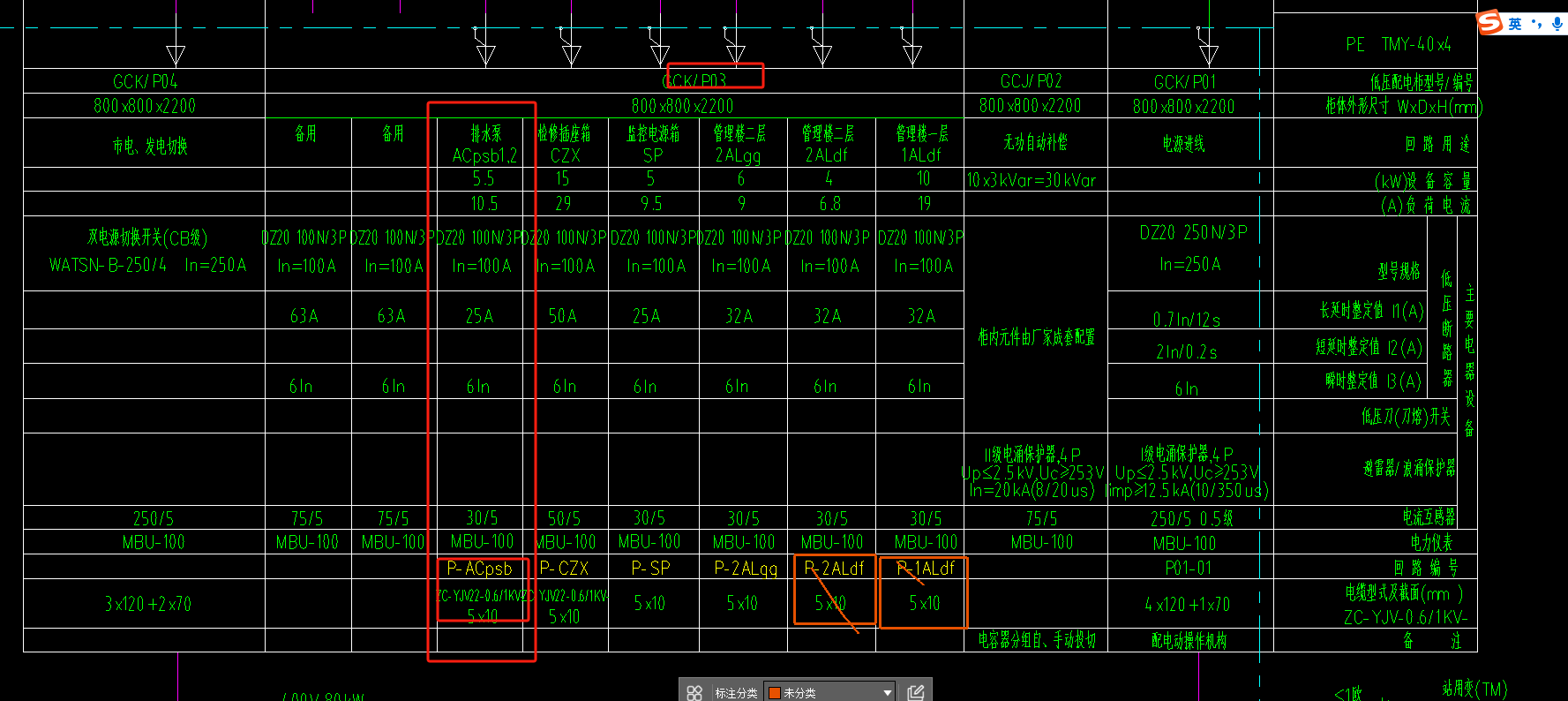
Task: Click the edit annotation pencil icon
Action: [x=916, y=693]
